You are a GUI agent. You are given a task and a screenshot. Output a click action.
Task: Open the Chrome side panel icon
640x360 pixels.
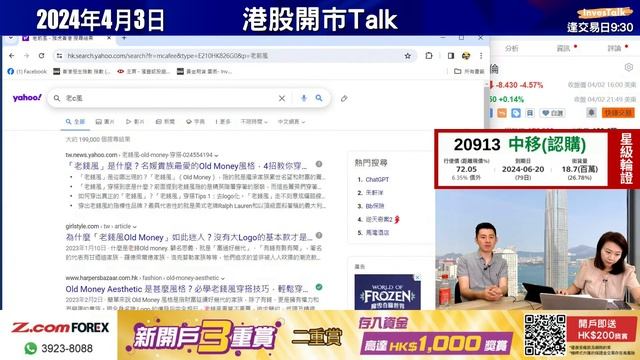click(451, 56)
